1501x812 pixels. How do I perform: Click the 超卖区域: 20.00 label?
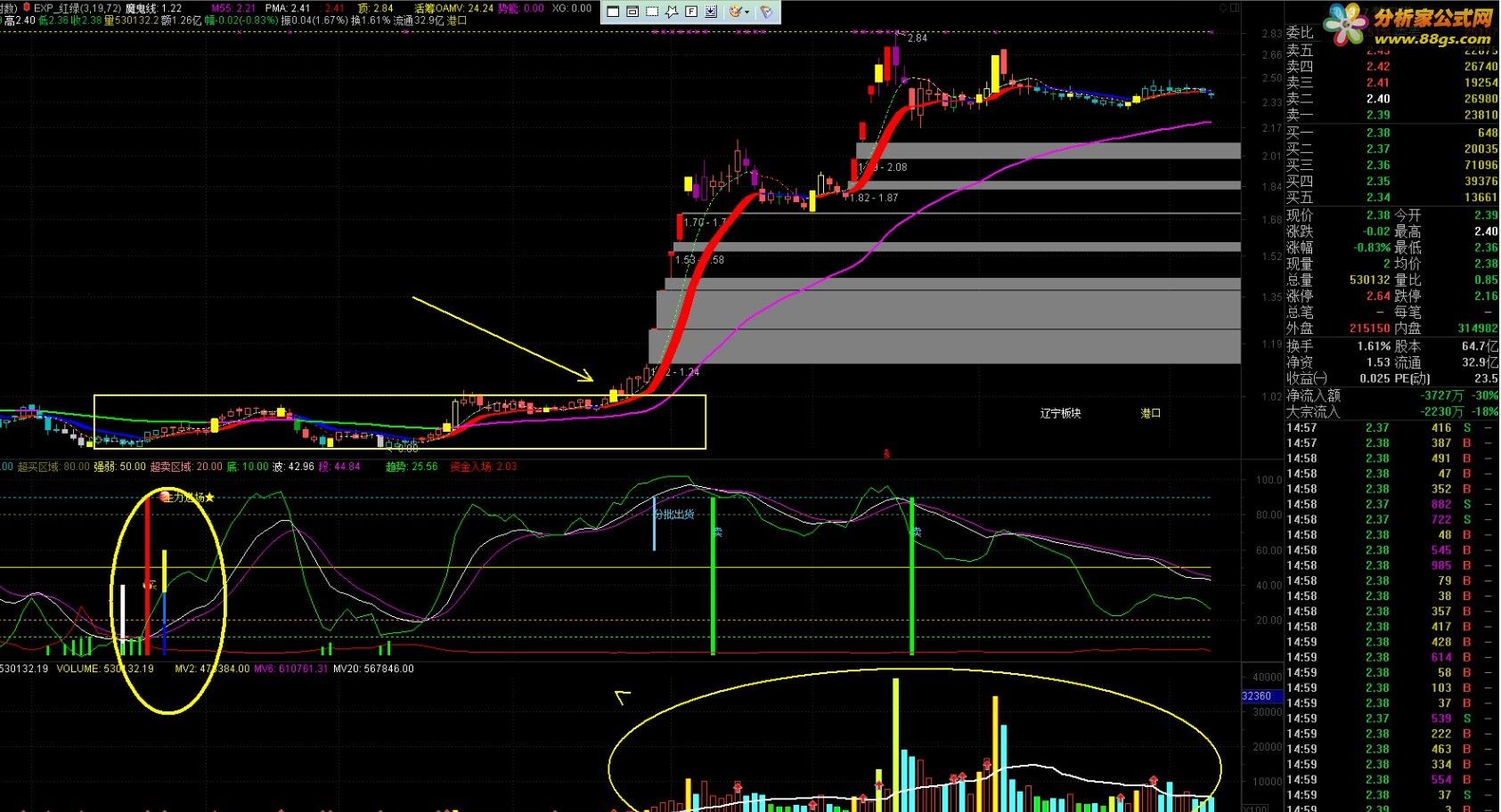(x=186, y=467)
